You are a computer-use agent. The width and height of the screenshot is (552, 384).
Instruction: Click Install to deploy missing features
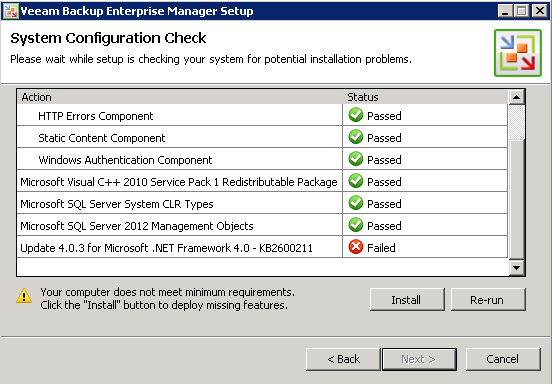[x=407, y=300]
